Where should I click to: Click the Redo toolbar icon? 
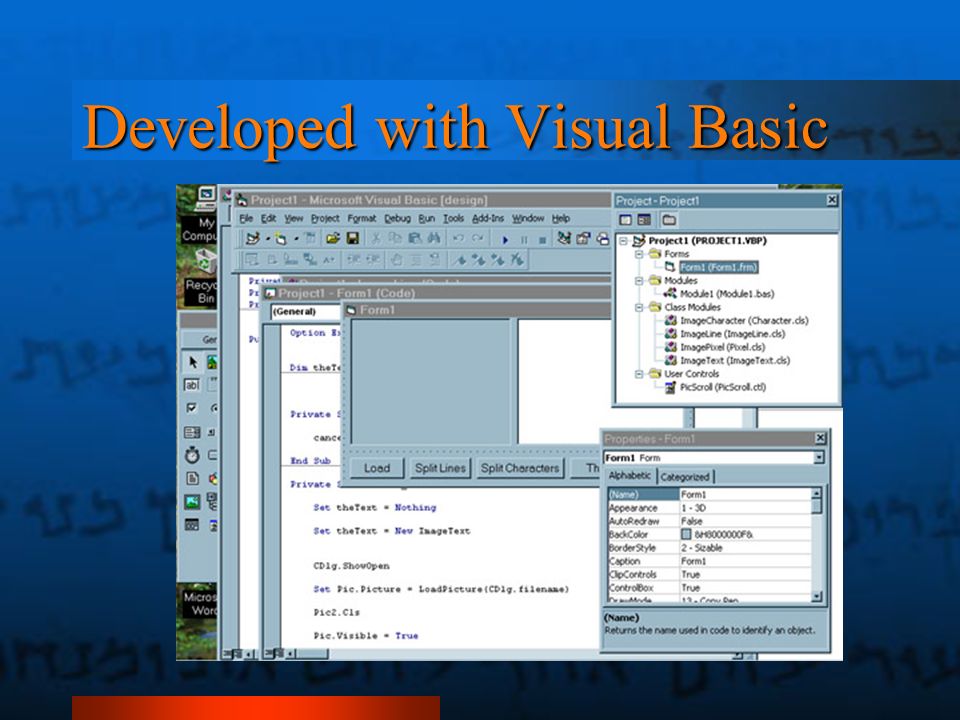(x=478, y=238)
